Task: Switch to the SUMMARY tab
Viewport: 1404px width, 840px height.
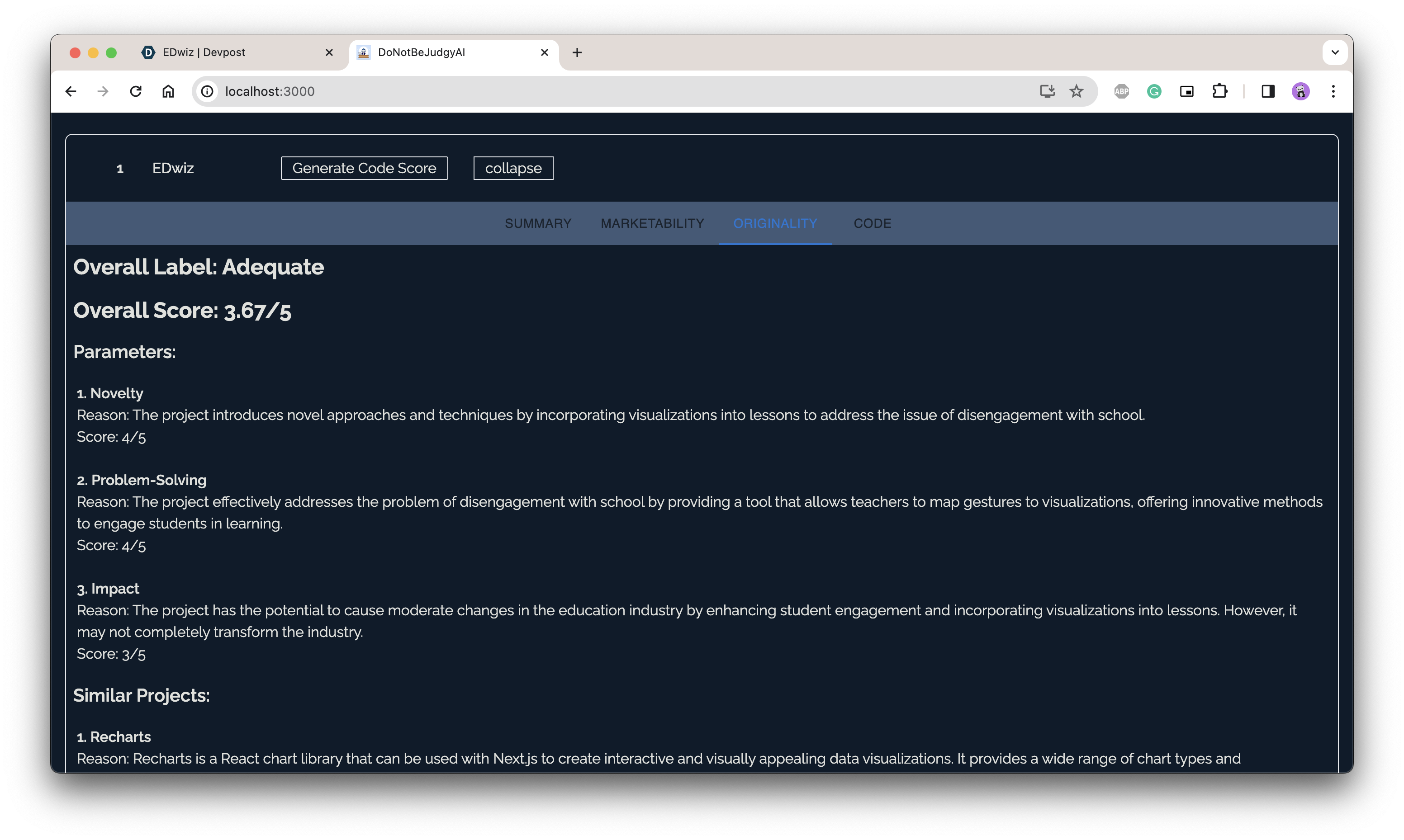Action: tap(538, 224)
